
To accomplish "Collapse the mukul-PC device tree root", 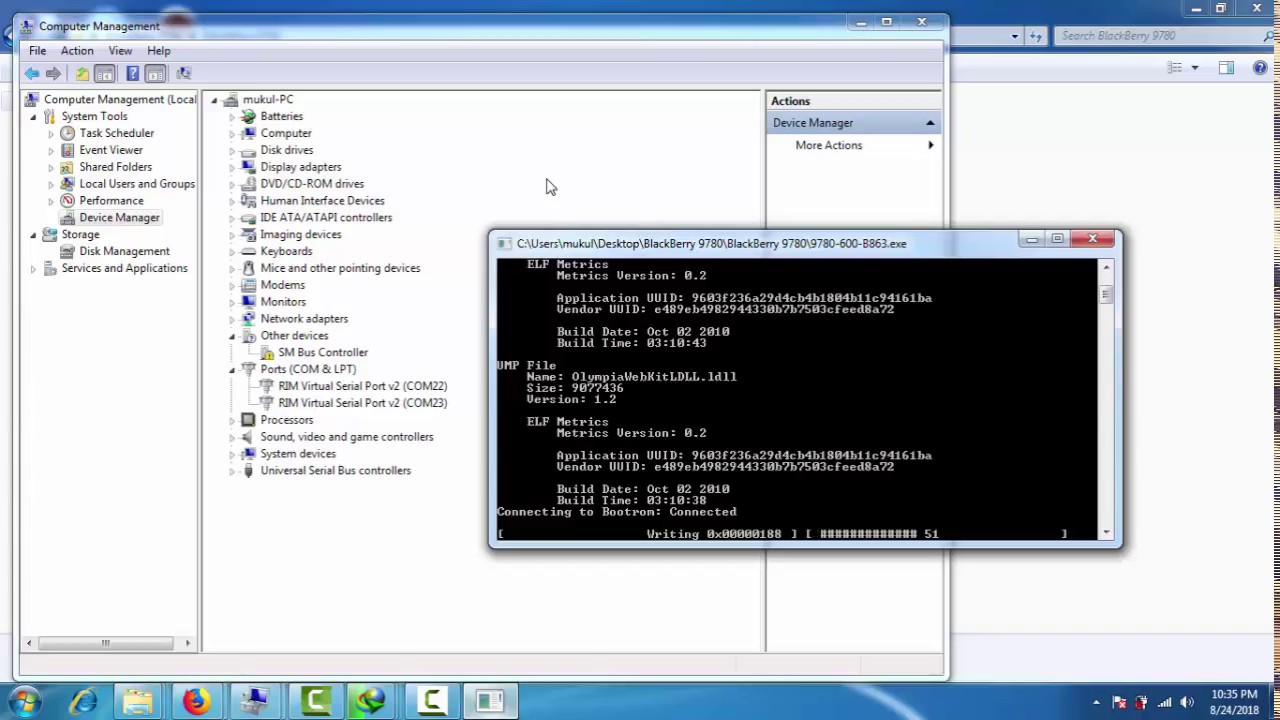I will coord(214,100).
